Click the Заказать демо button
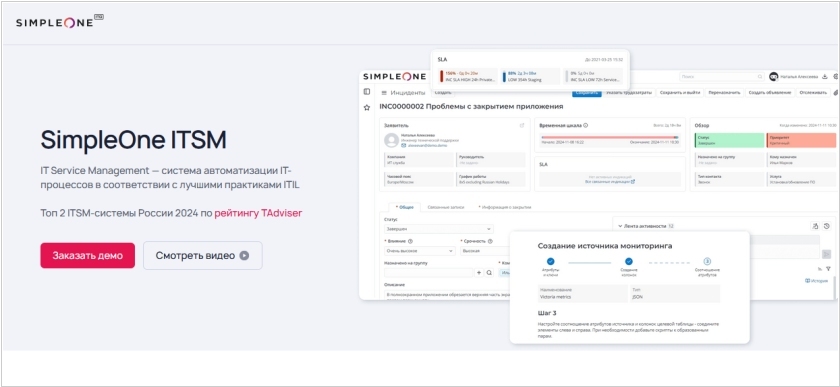Screen dimensions: 840x387 point(87,256)
